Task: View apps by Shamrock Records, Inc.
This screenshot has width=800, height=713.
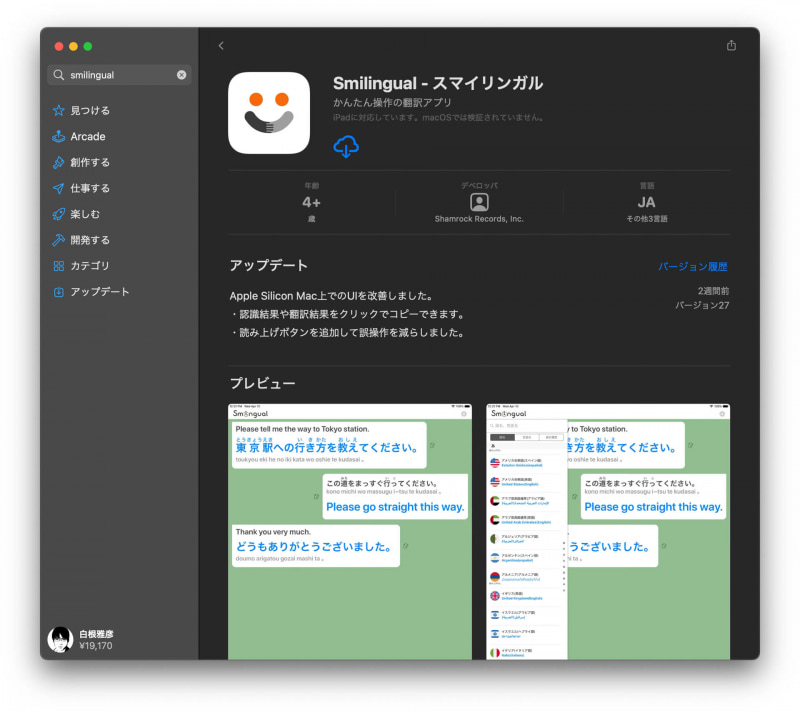Action: click(x=479, y=217)
